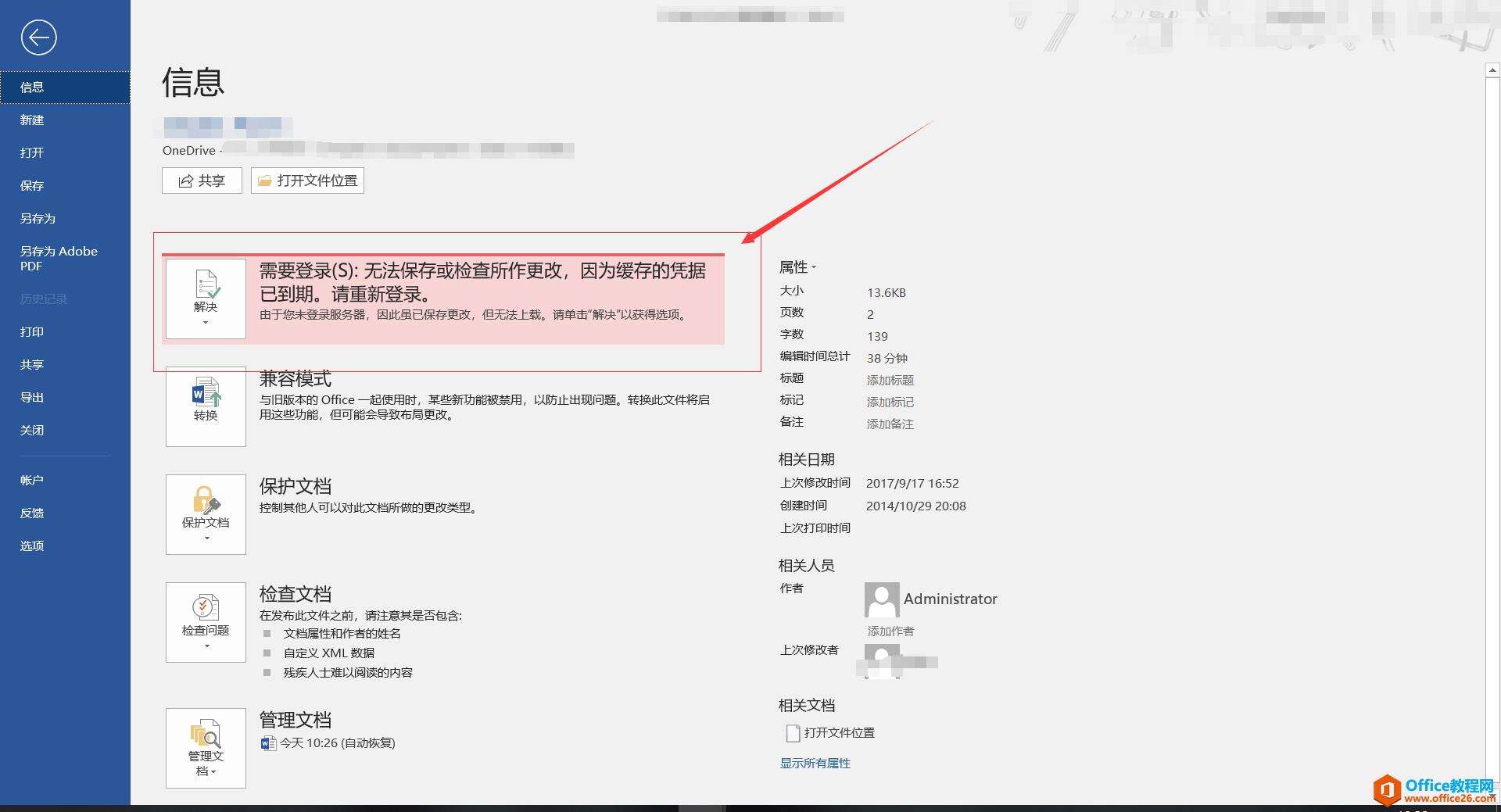Open the 保护文档 lock button
Image resolution: width=1501 pixels, height=812 pixels.
tap(206, 514)
